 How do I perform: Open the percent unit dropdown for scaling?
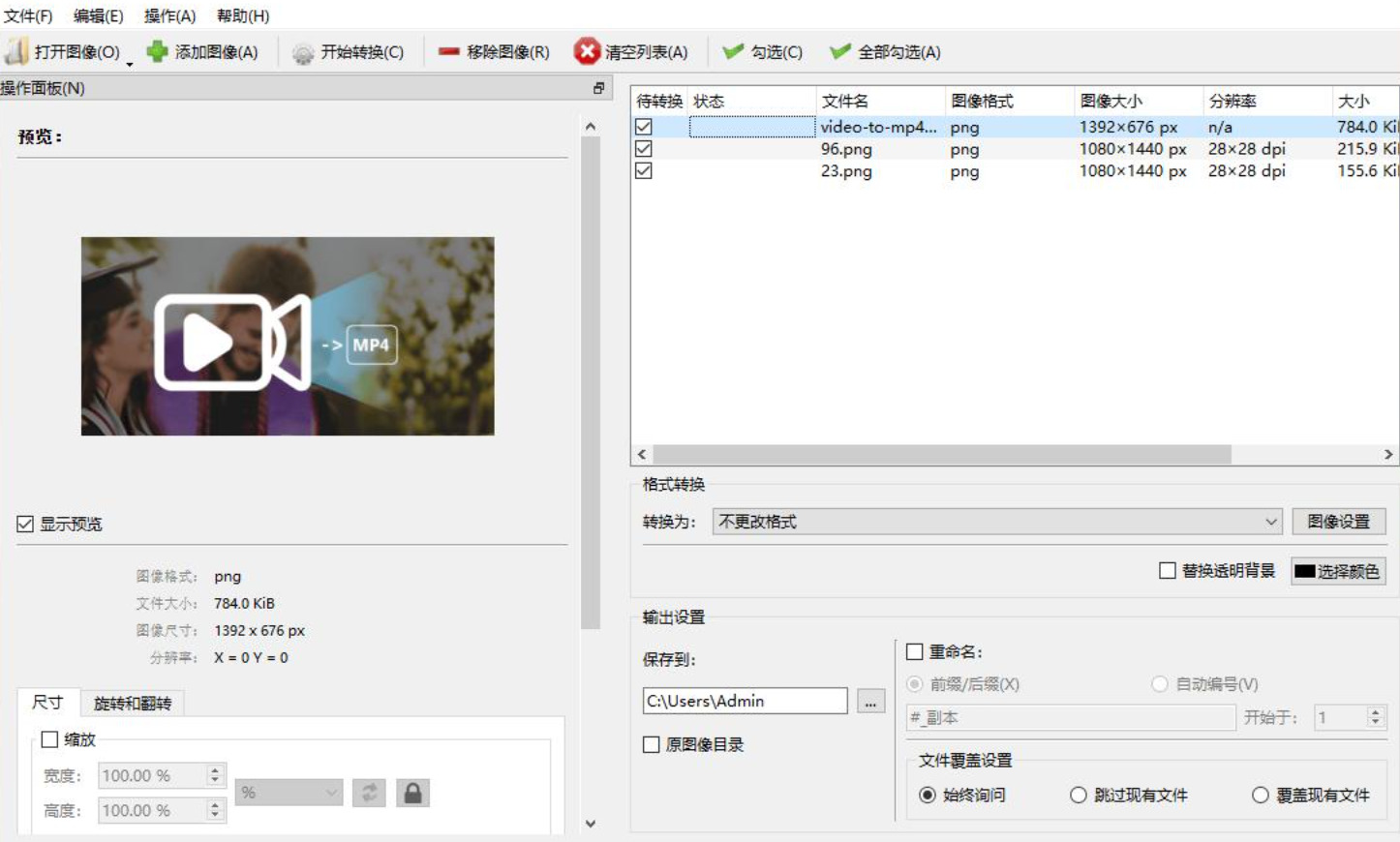click(289, 793)
